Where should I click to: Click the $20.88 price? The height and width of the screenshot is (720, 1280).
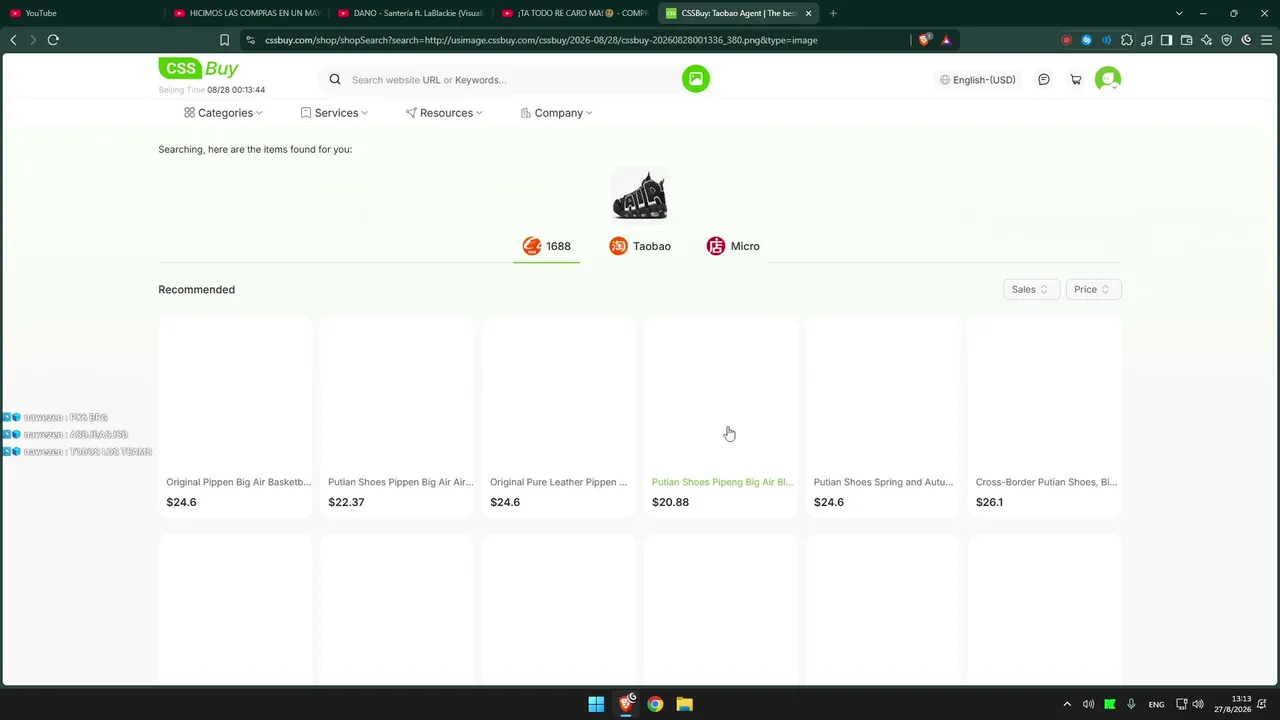click(x=670, y=502)
